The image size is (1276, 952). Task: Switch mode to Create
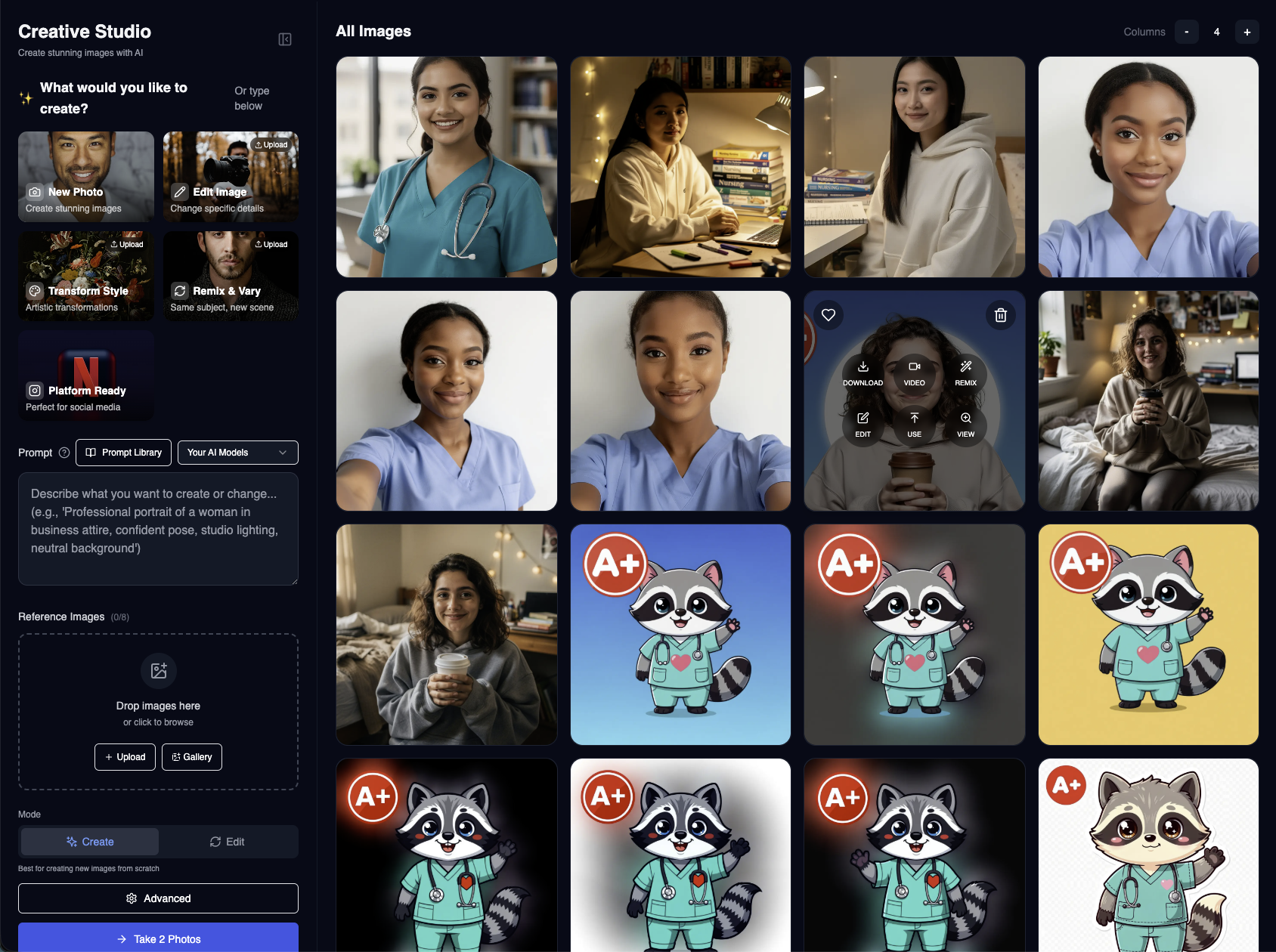pyautogui.click(x=90, y=842)
